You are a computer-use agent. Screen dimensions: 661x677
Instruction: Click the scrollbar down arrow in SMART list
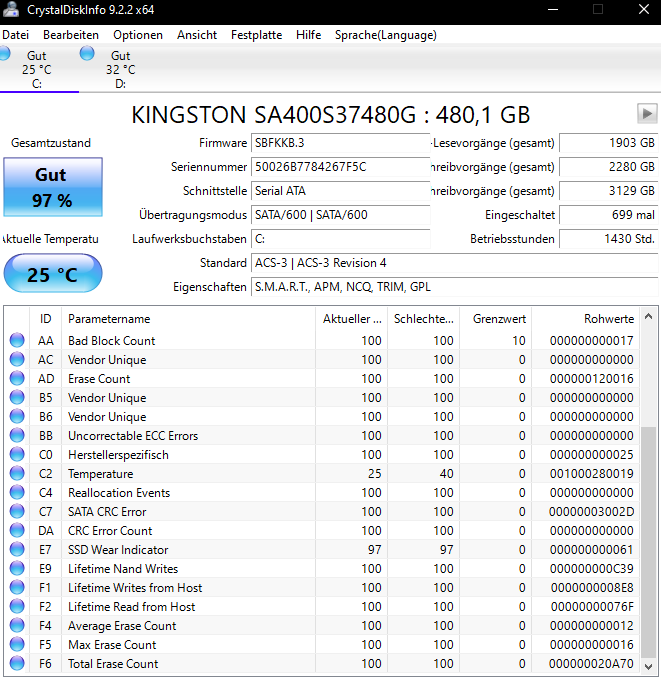(x=648, y=666)
